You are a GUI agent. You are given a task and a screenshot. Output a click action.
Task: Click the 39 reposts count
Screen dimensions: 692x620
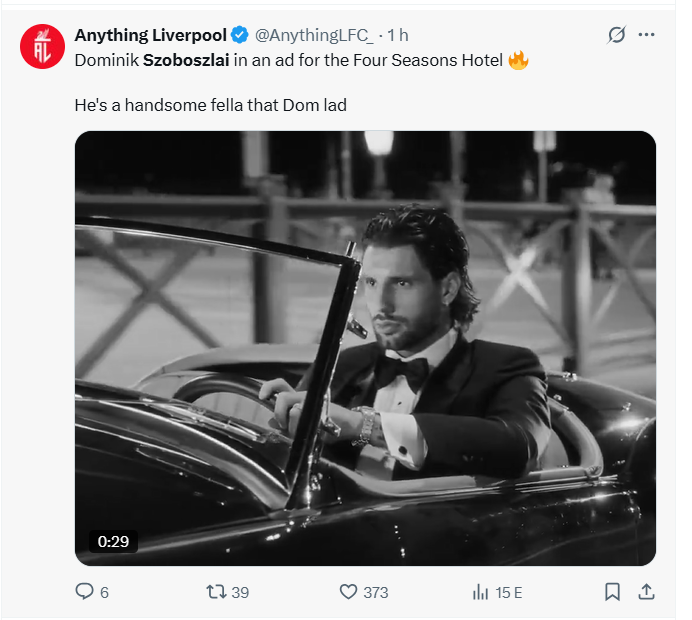tap(240, 593)
